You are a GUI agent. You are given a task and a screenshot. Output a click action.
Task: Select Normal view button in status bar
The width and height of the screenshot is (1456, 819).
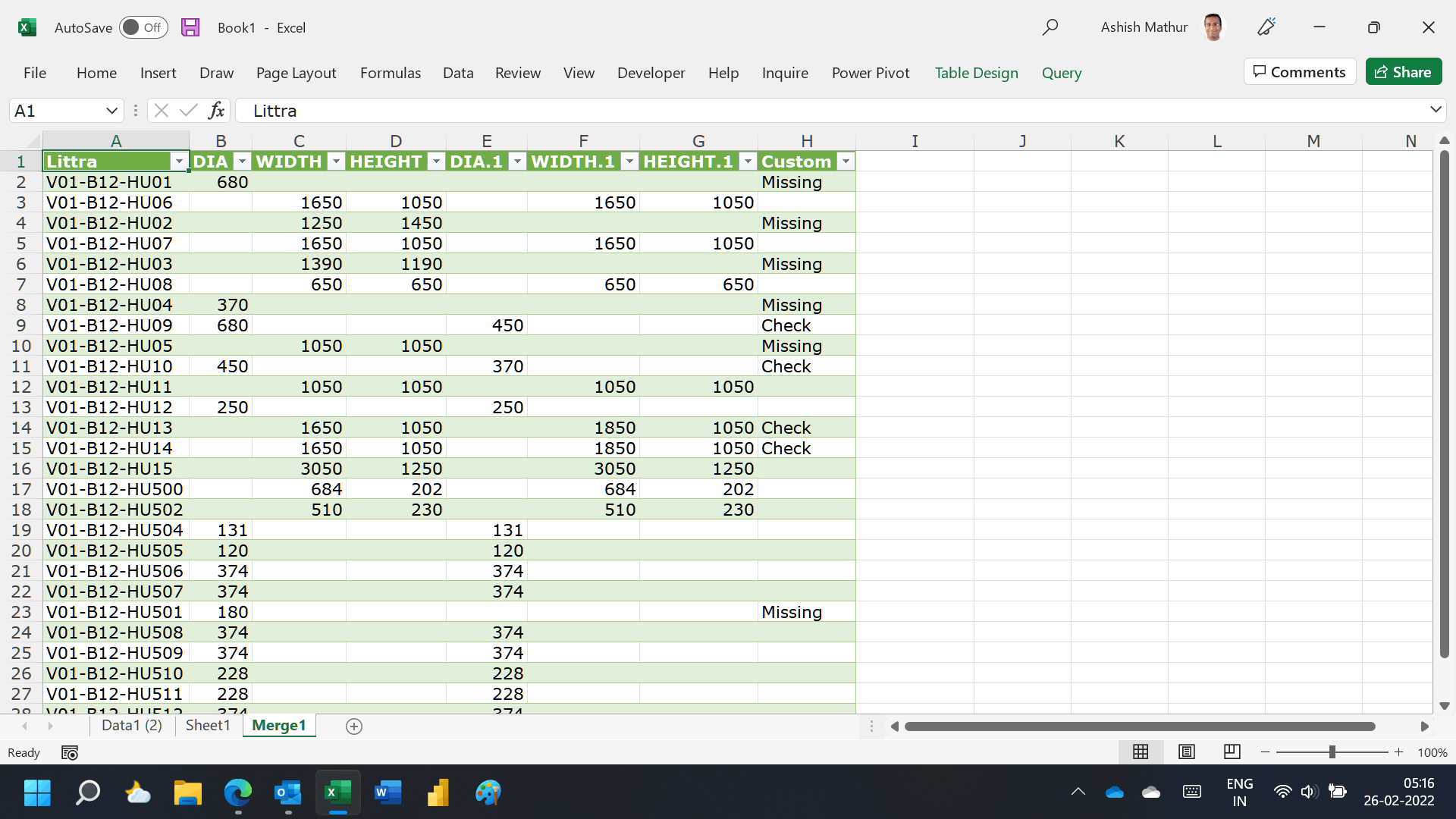click(x=1140, y=752)
